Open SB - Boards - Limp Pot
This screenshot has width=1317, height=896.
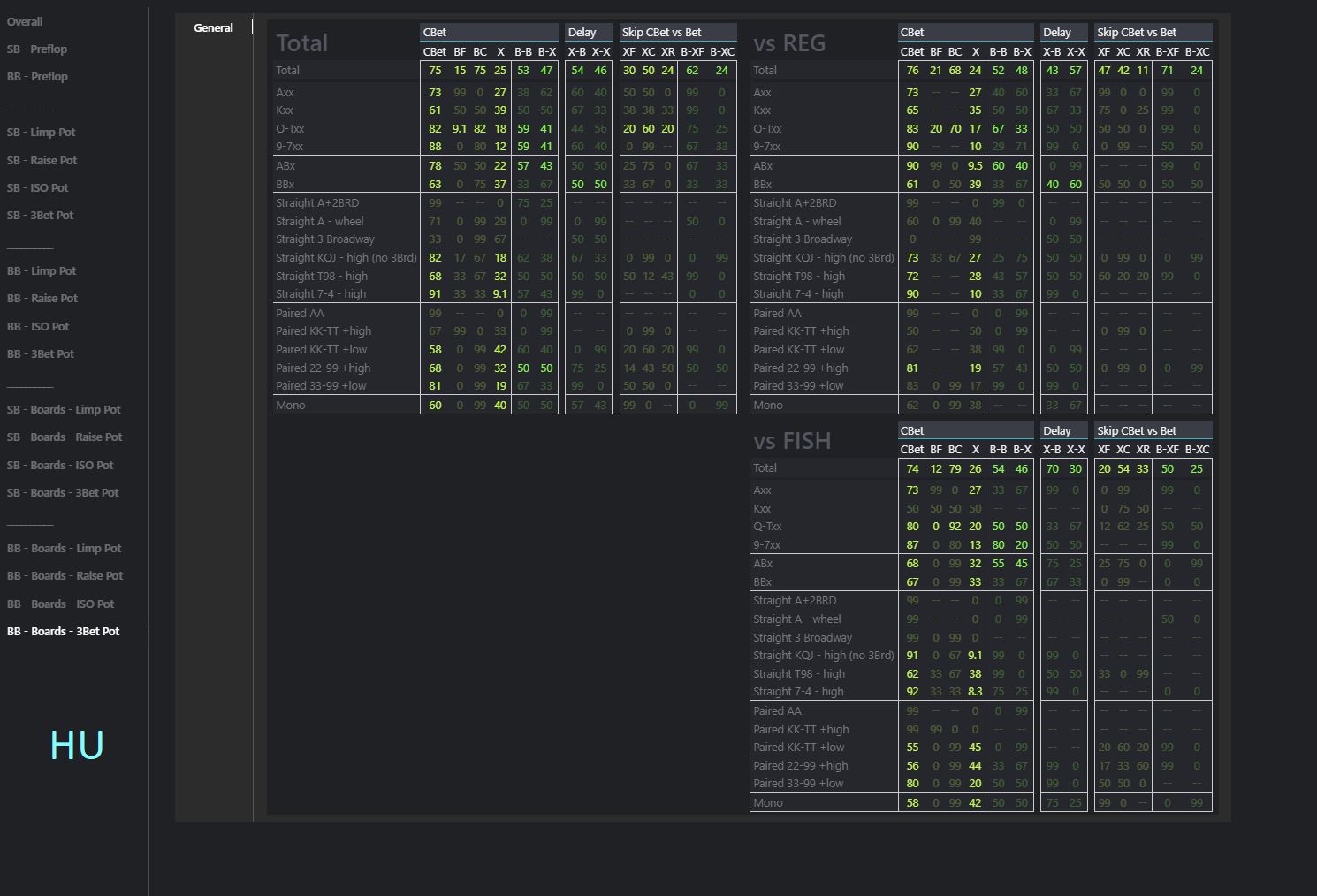coord(64,409)
